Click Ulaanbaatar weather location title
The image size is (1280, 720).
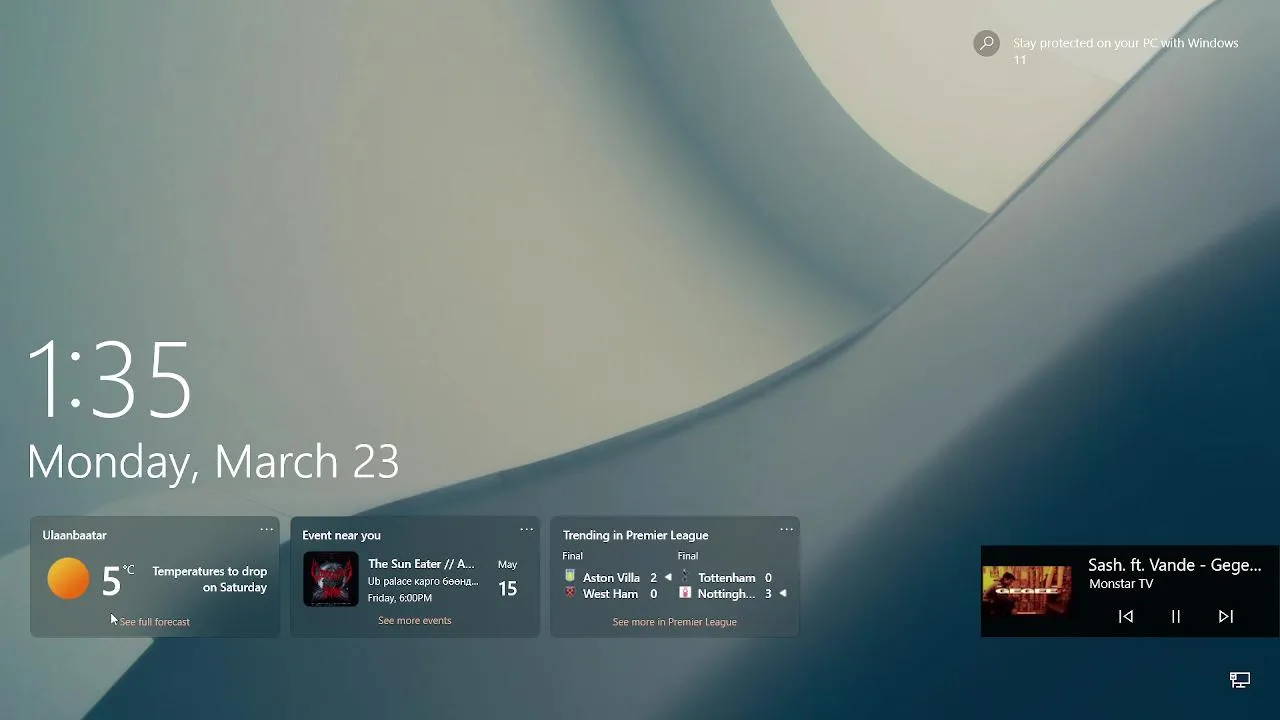(x=74, y=535)
